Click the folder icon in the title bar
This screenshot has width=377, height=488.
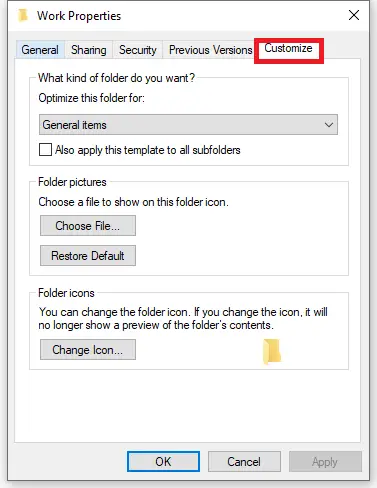coord(23,15)
